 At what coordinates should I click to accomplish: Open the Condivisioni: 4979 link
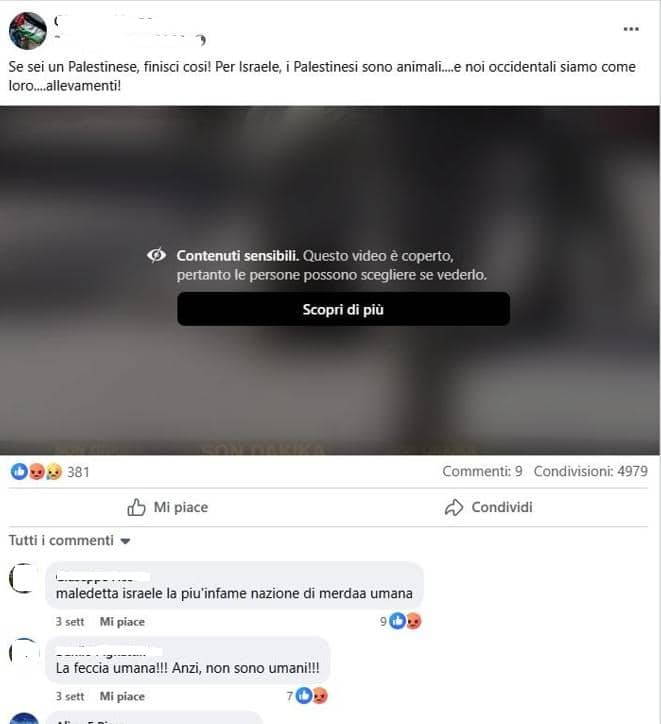591,471
